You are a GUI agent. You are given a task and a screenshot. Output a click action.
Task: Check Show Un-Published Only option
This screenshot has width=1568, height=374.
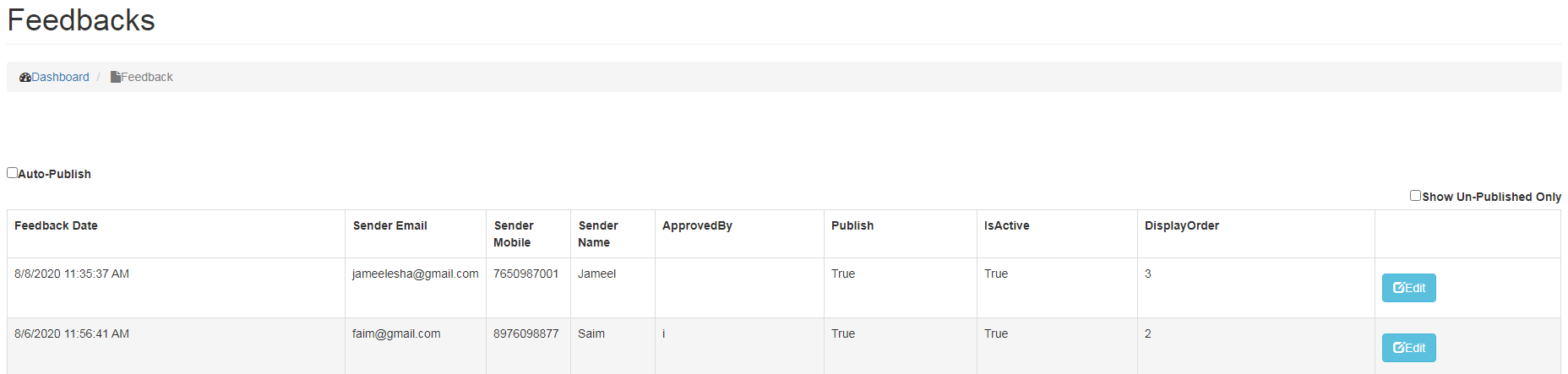1415,196
